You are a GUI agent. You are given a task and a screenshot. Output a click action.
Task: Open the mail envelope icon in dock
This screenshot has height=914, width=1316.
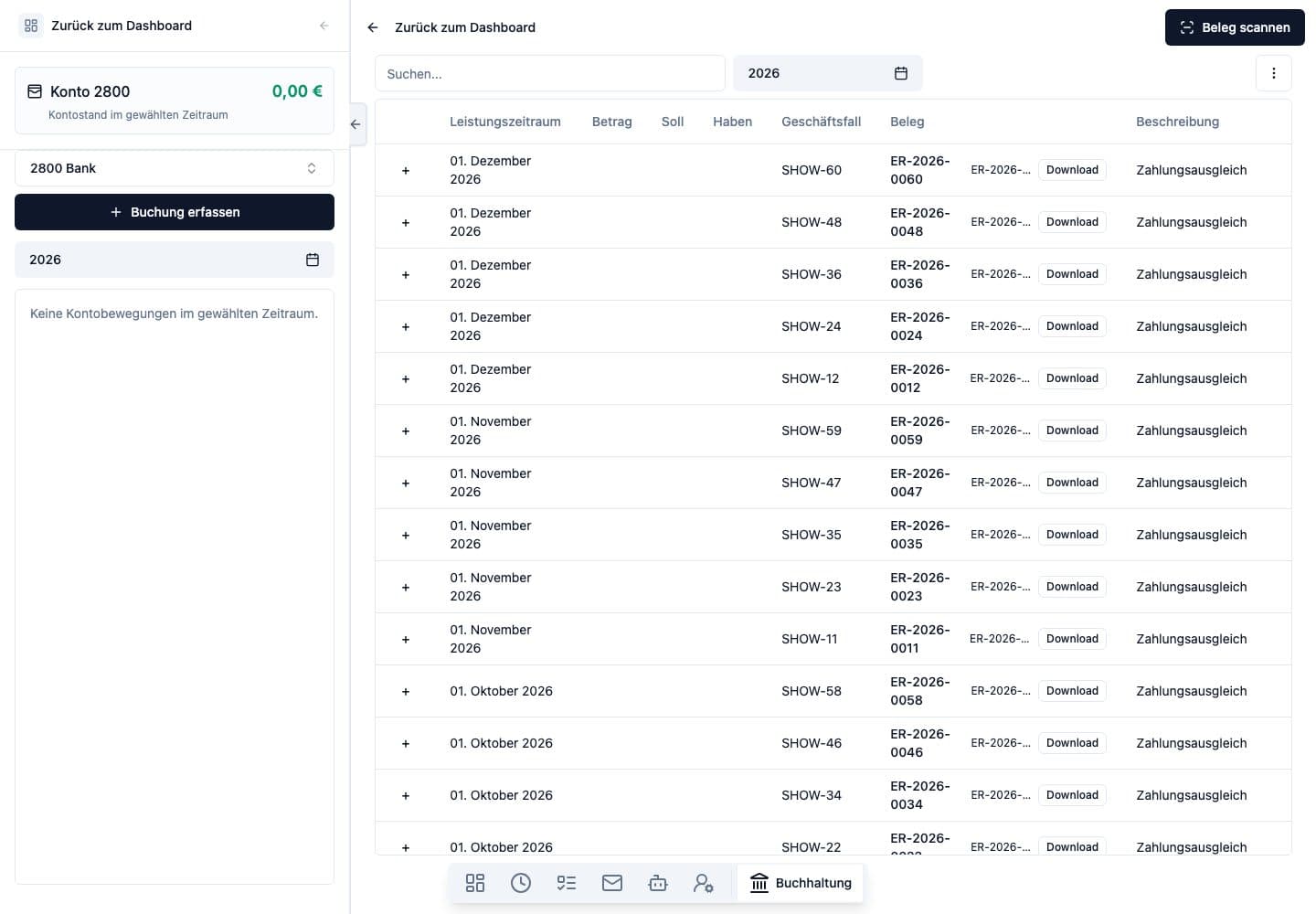click(612, 883)
